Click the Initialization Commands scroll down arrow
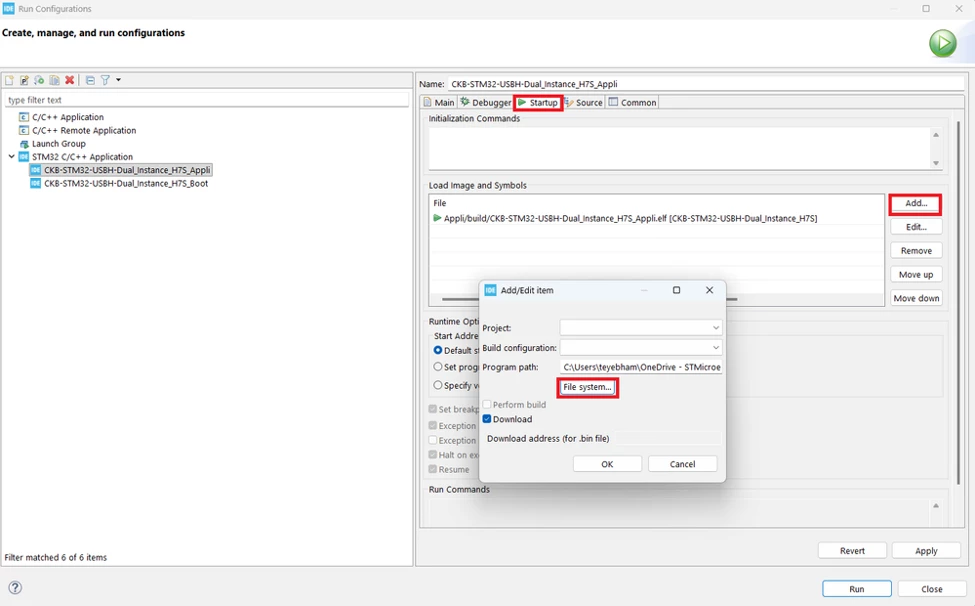Viewport: 975px width, 606px height. pos(936,163)
